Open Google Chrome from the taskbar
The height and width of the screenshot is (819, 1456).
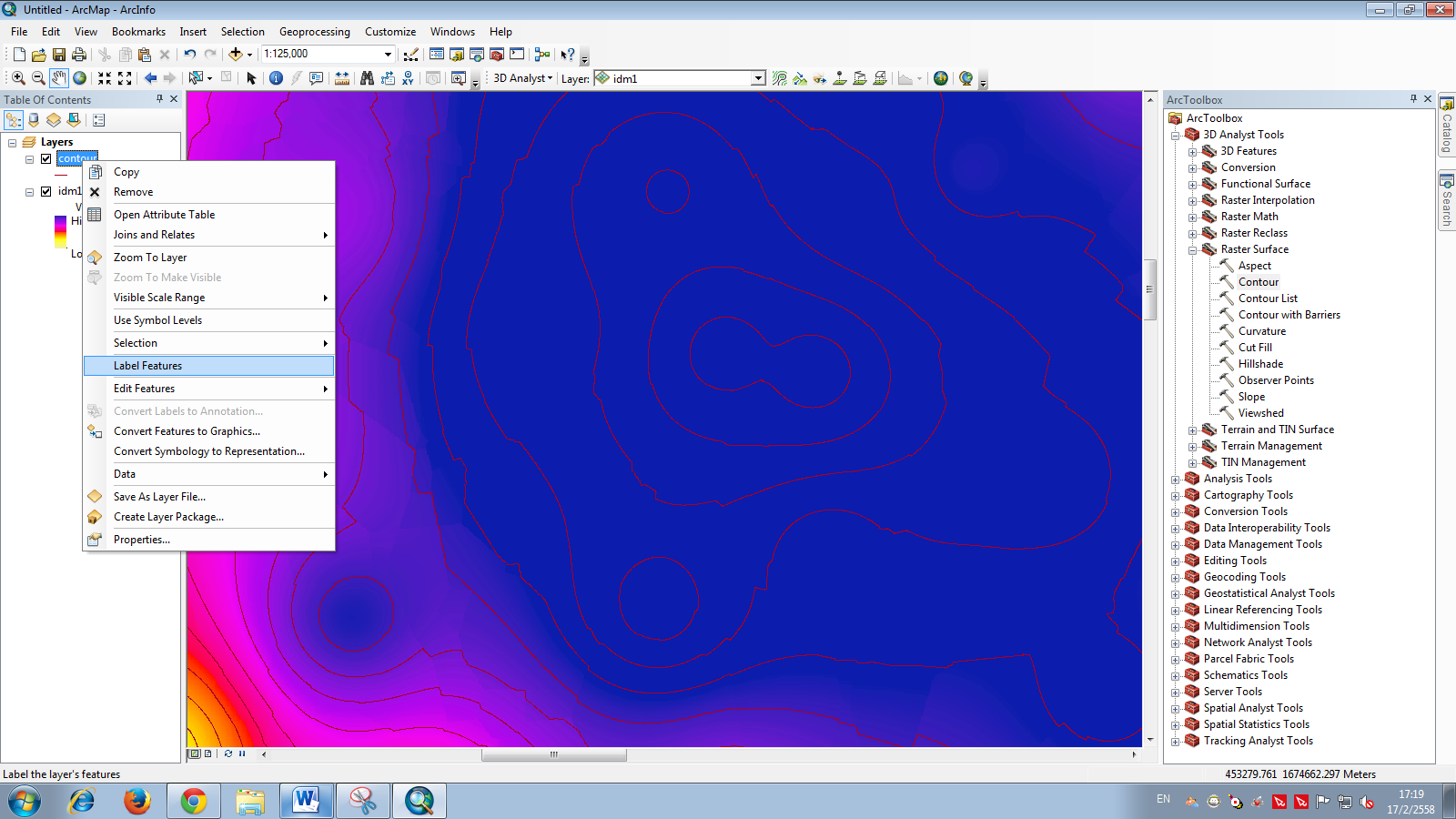(x=193, y=801)
